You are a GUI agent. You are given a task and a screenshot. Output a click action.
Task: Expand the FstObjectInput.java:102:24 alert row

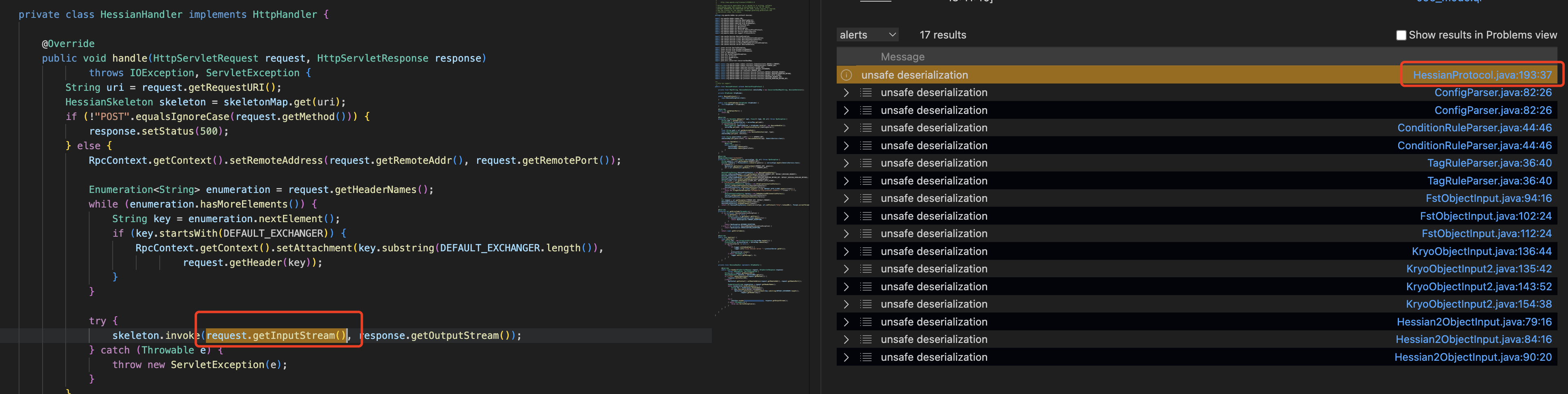[846, 216]
